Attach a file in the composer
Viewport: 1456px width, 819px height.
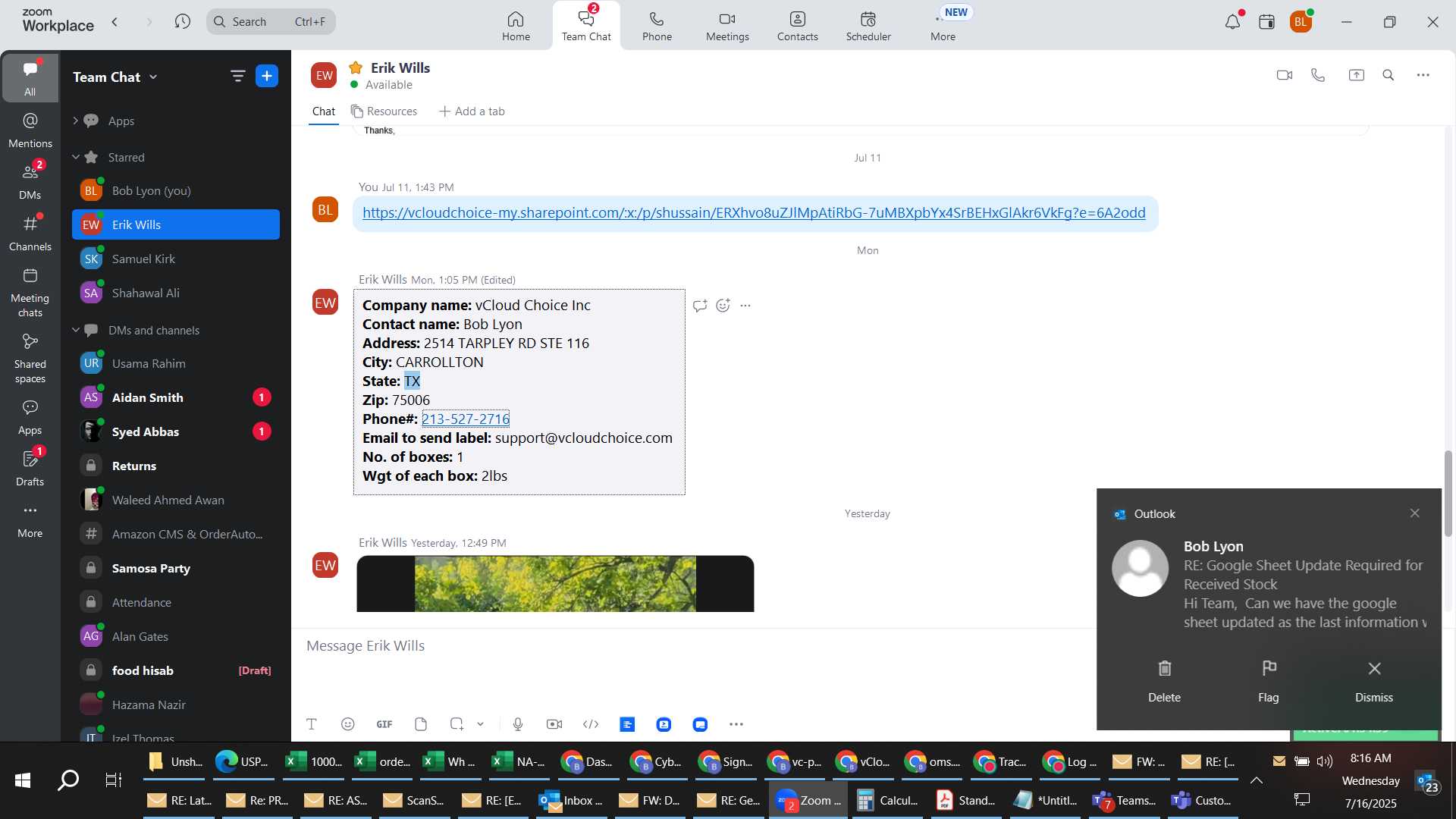(x=421, y=724)
